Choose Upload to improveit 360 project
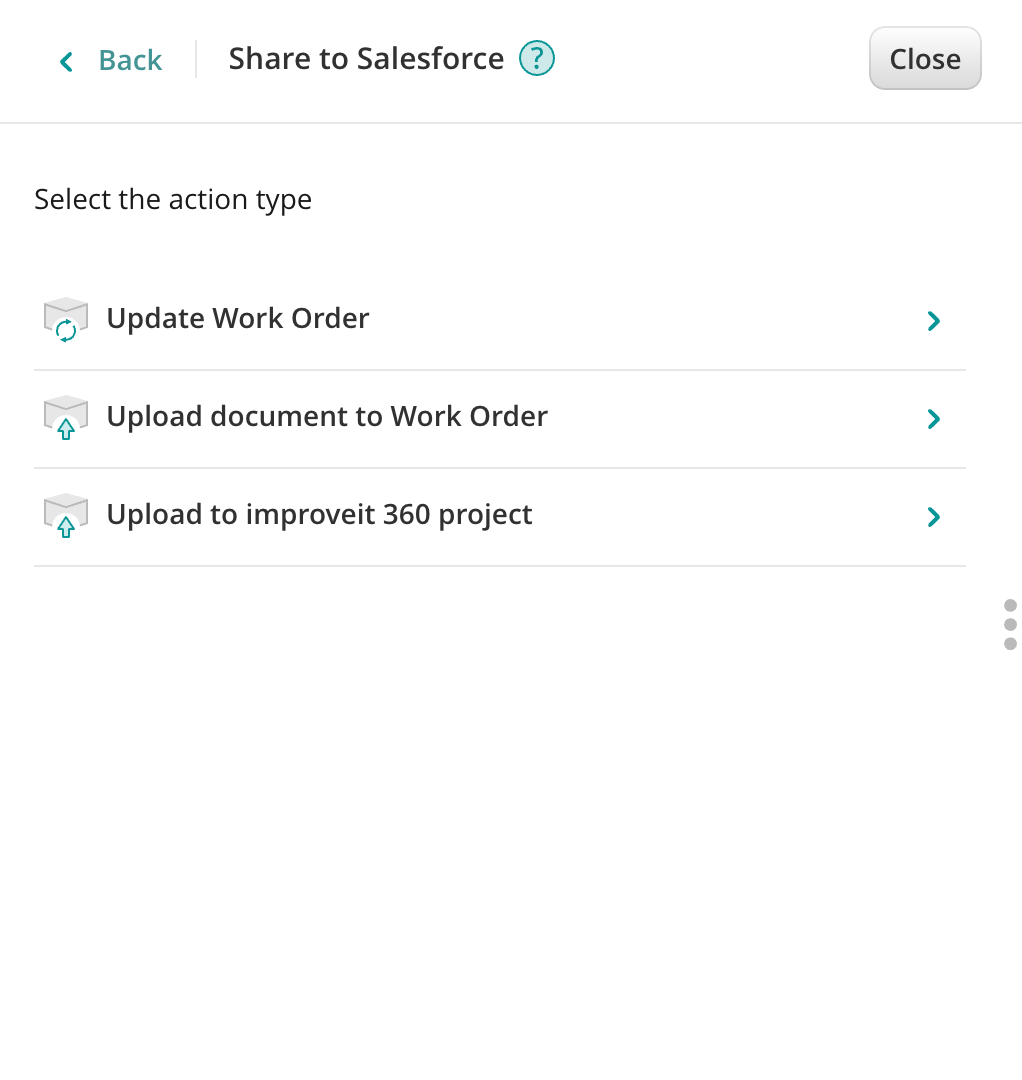This screenshot has width=1022, height=1080. 319,515
